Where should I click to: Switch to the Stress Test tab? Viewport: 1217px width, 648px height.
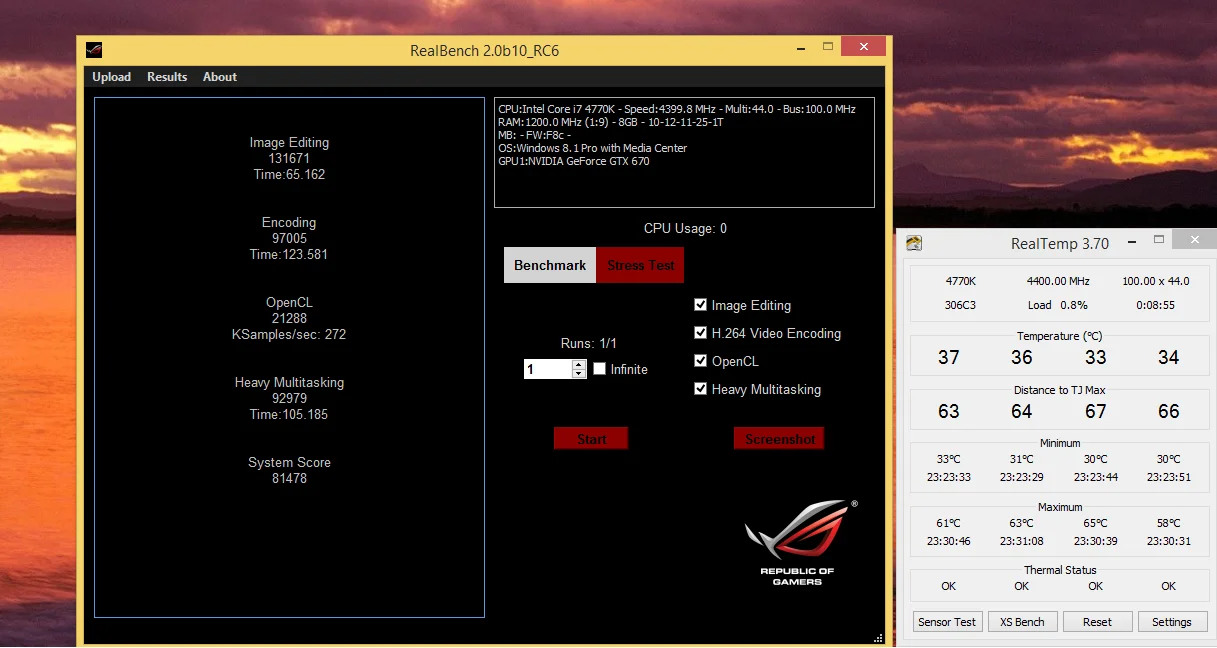640,265
